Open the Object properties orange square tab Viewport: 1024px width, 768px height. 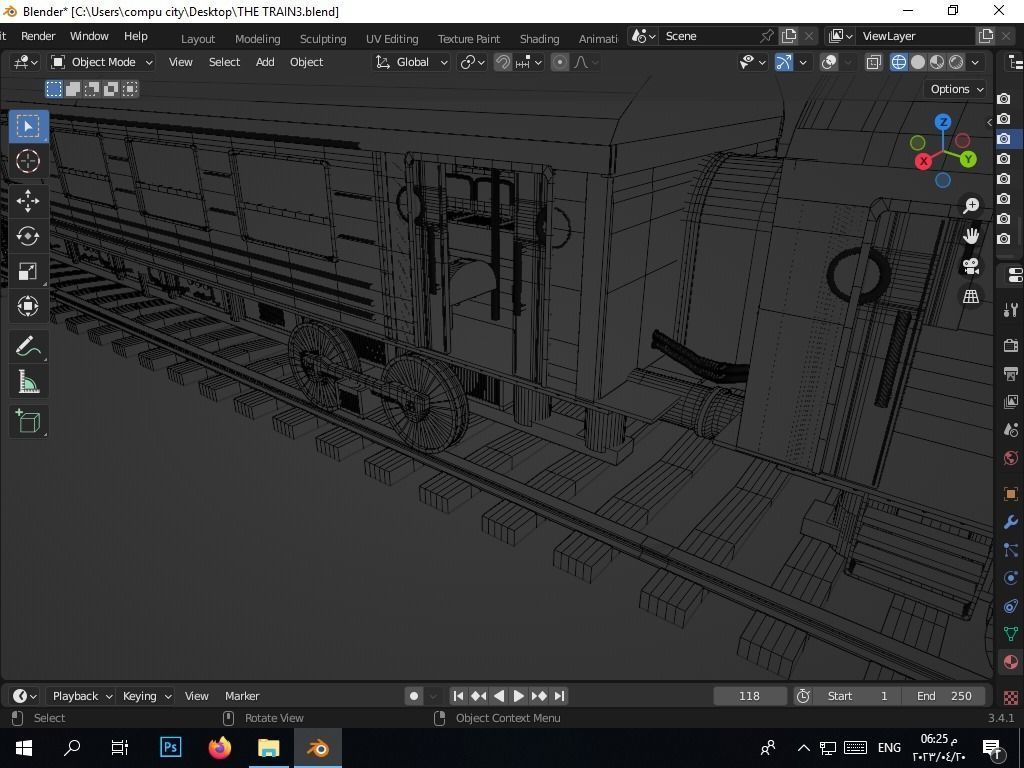(x=1010, y=494)
